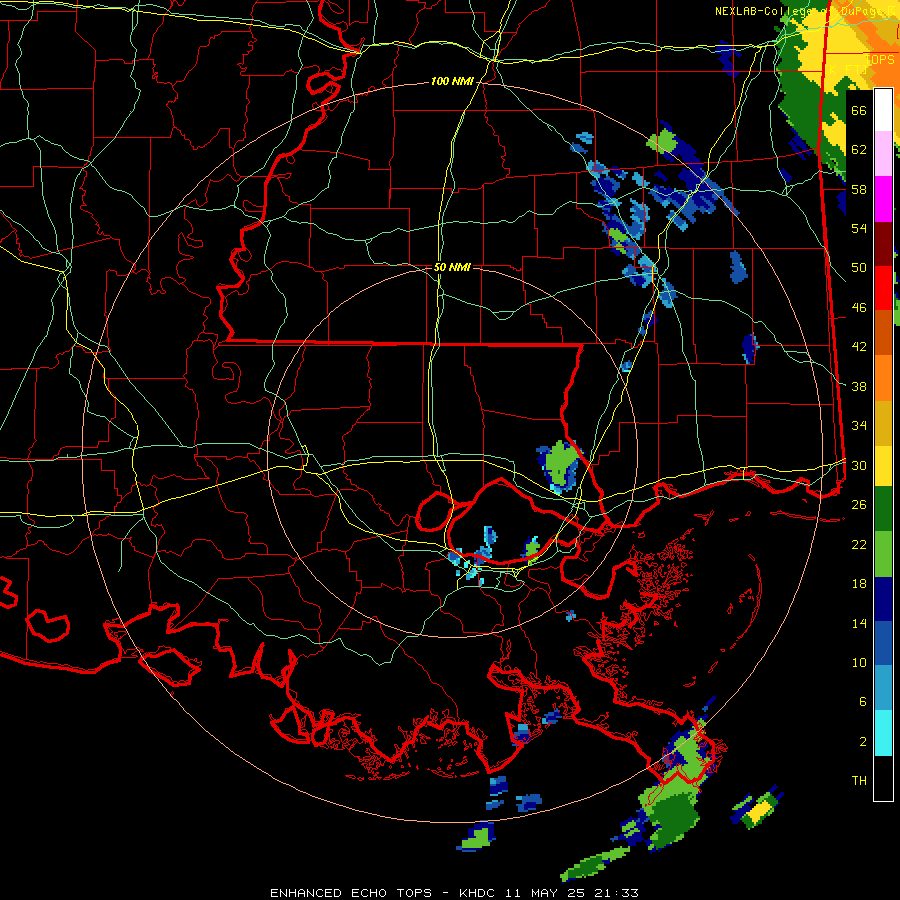The height and width of the screenshot is (900, 900).
Task: Select the magenta band in the color scale
Action: (883, 199)
